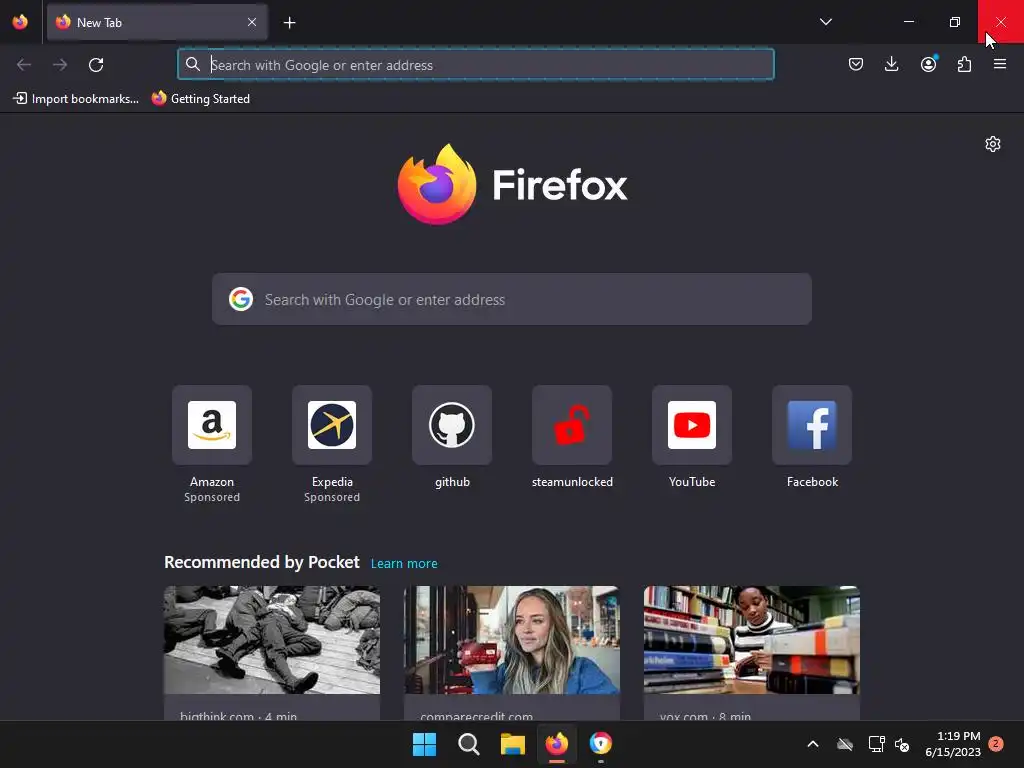The image size is (1024, 768).
Task: Open the Firefox account menu
Action: pos(928,64)
